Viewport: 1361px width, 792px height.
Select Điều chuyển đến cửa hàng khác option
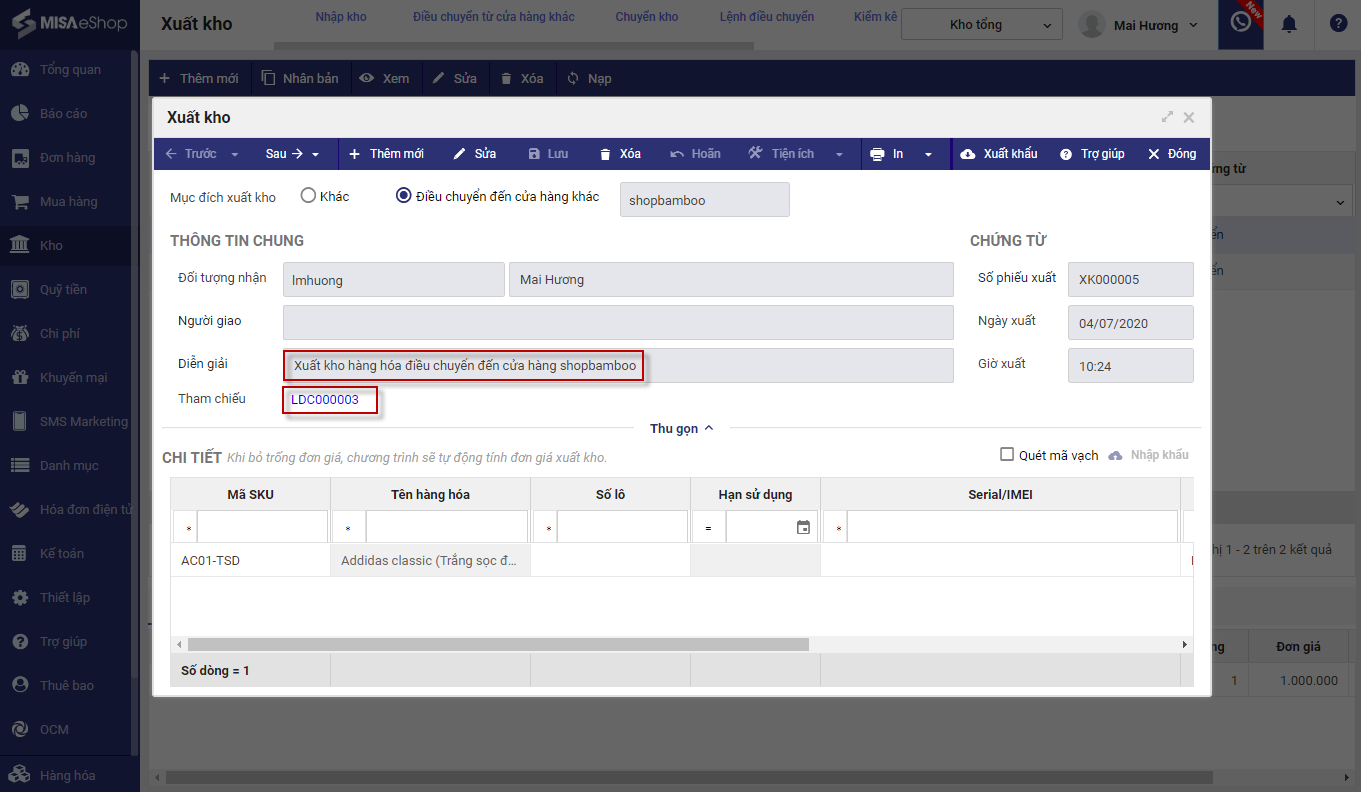tap(404, 196)
